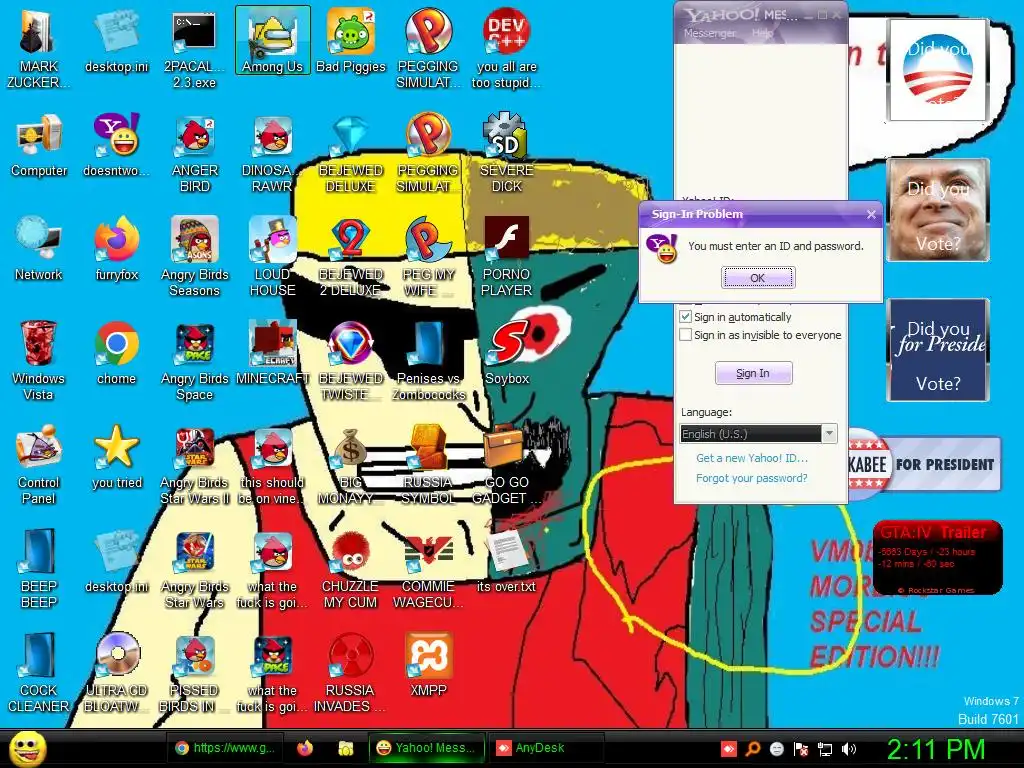Click the Computer desktop icon
This screenshot has width=1024, height=768.
[39, 146]
